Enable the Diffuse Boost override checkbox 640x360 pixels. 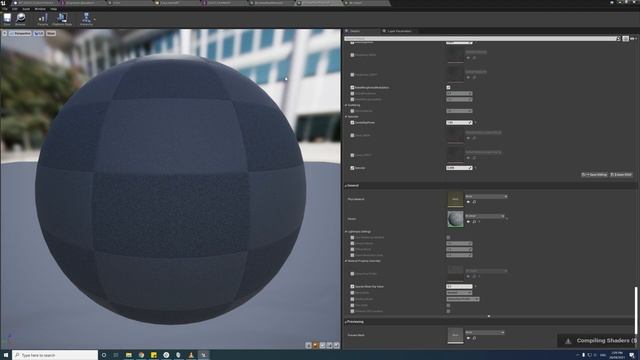[352, 249]
